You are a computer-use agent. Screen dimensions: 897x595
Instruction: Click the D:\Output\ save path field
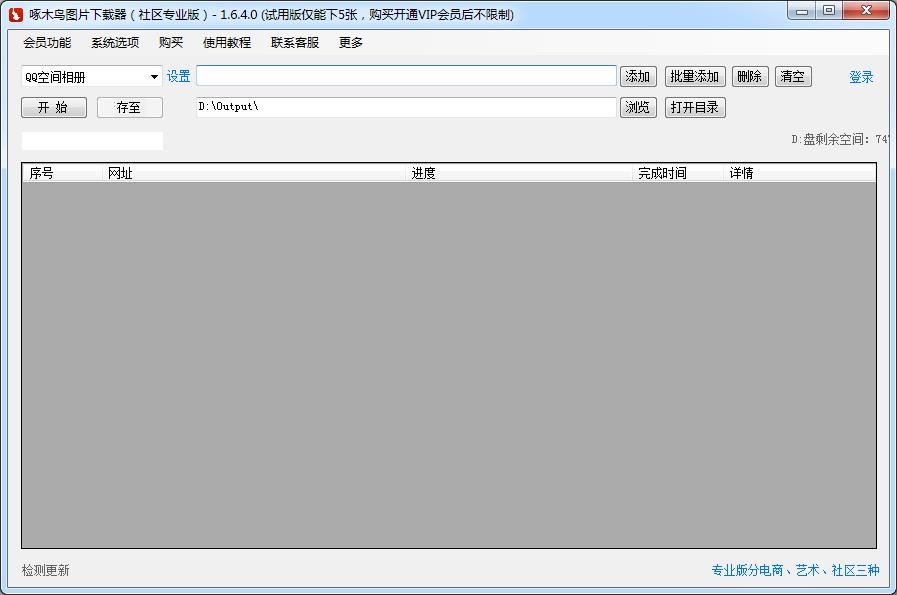(x=406, y=107)
